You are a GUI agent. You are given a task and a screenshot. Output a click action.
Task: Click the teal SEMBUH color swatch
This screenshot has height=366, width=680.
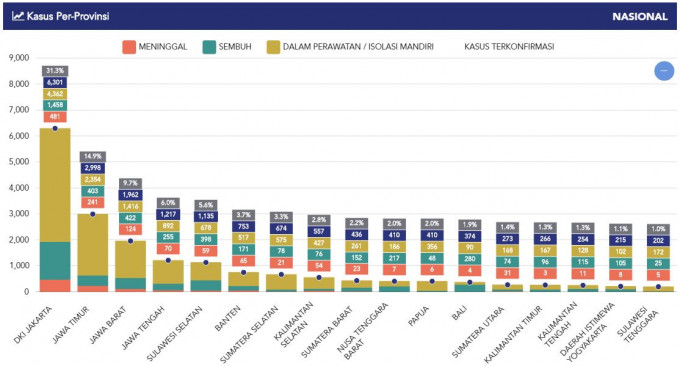click(x=209, y=47)
